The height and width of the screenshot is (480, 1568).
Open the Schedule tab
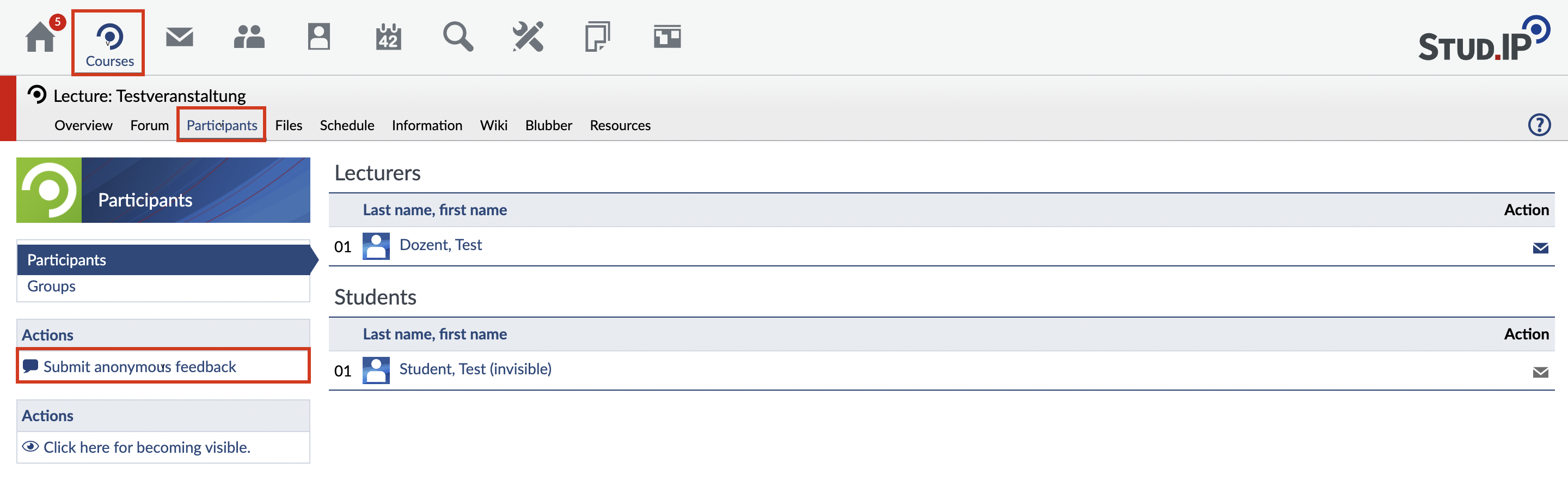point(347,125)
